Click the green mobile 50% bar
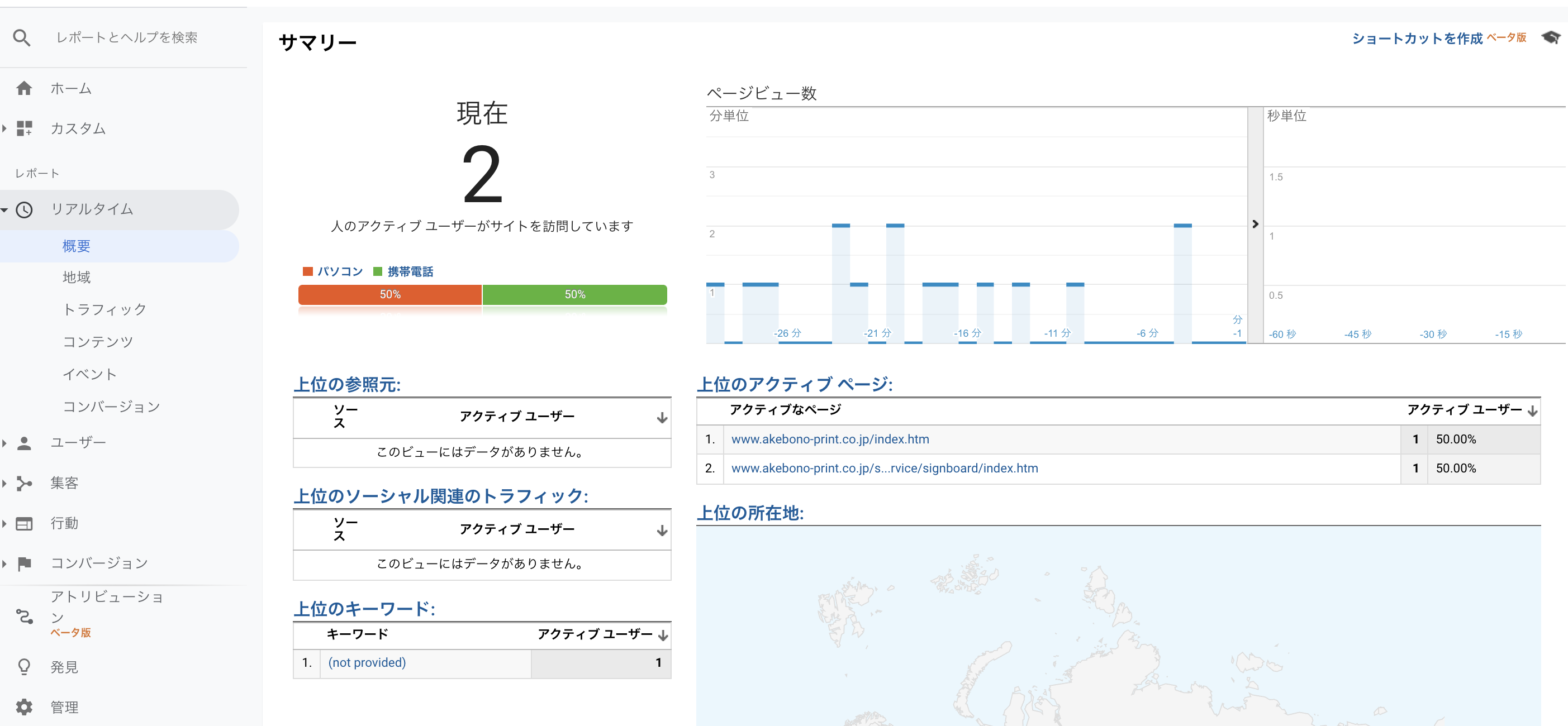 [x=574, y=294]
